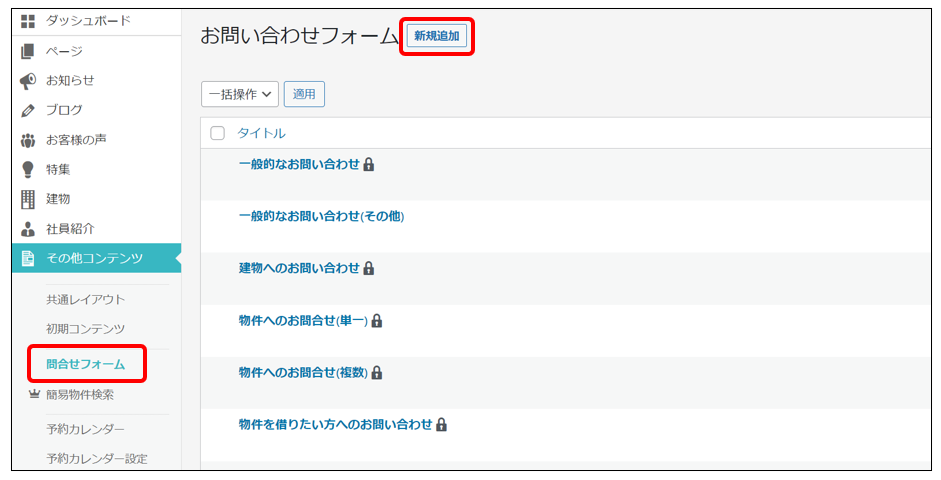Click the Pages icon in sidebar
This screenshot has width=941, height=480.
coord(28,51)
